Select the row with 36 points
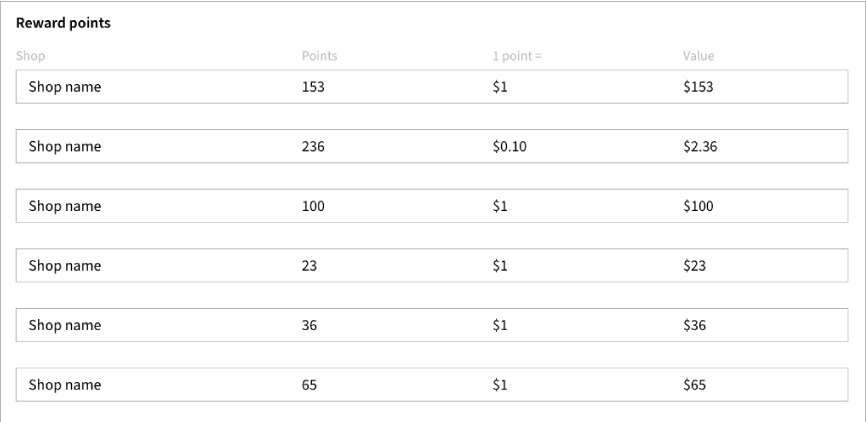 (x=432, y=325)
